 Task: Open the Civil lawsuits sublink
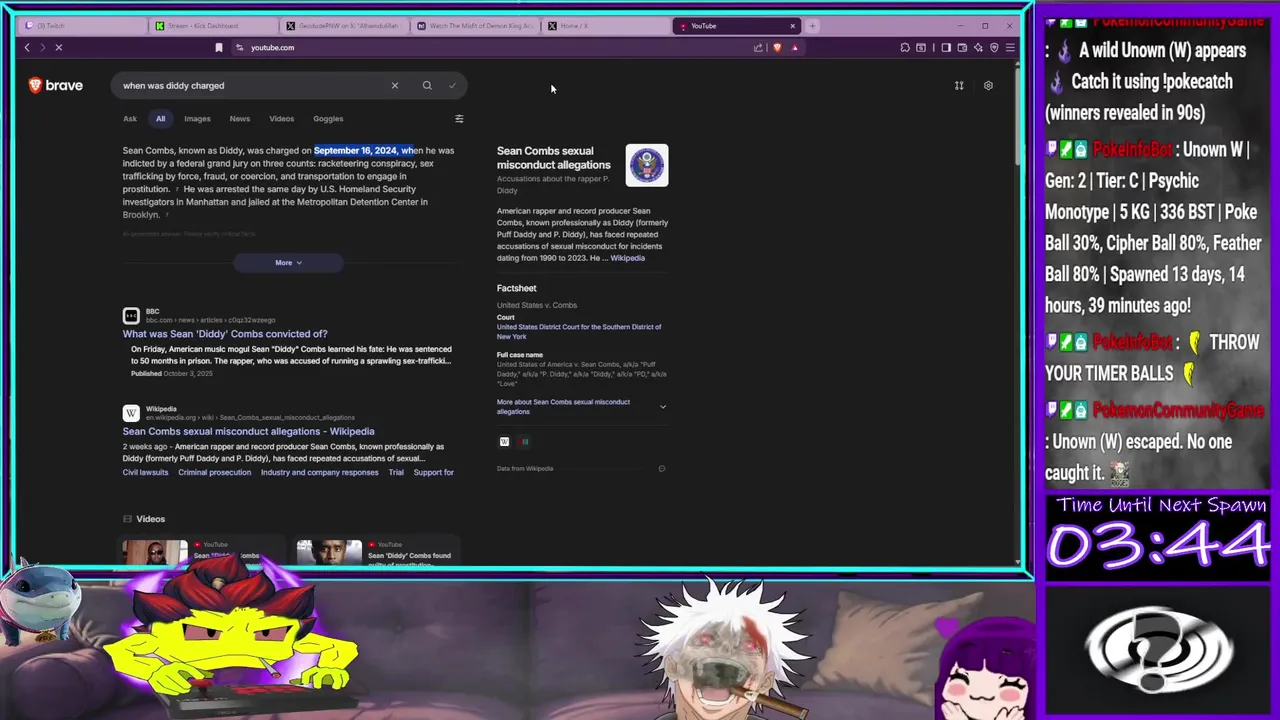pos(145,472)
